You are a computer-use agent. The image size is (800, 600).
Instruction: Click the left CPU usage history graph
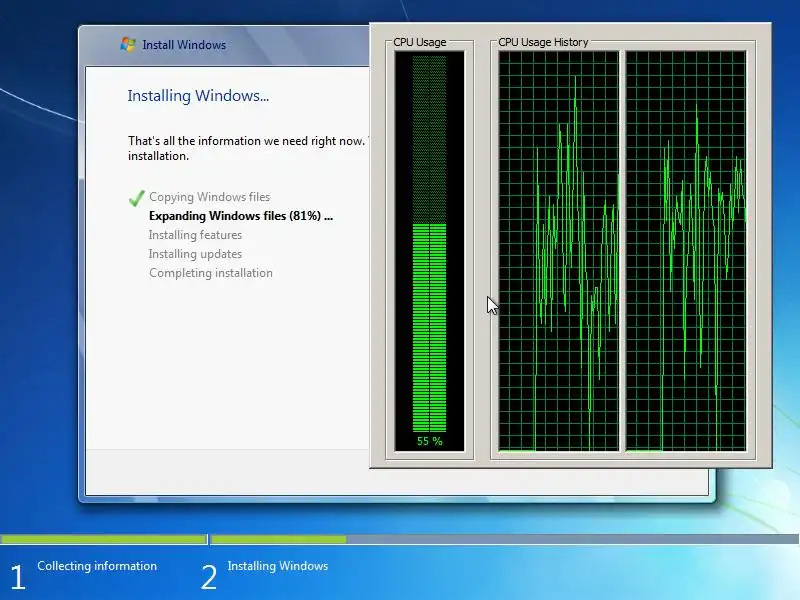[559, 252]
